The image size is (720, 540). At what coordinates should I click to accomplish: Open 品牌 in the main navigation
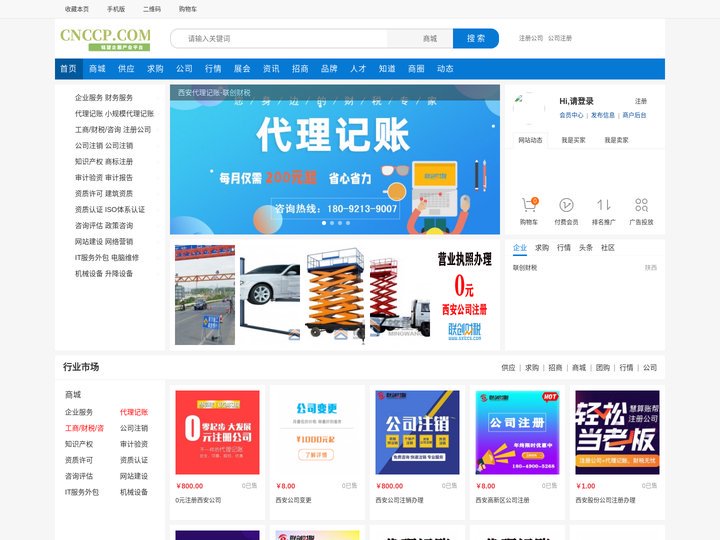(329, 69)
